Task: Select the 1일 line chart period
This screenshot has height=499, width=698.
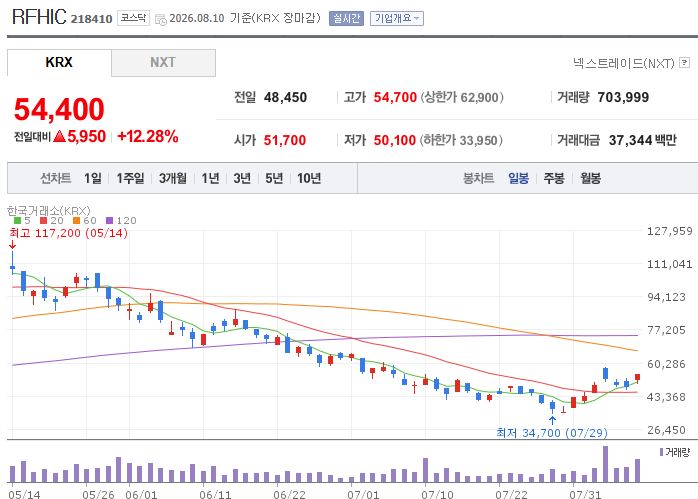Action: (93, 179)
